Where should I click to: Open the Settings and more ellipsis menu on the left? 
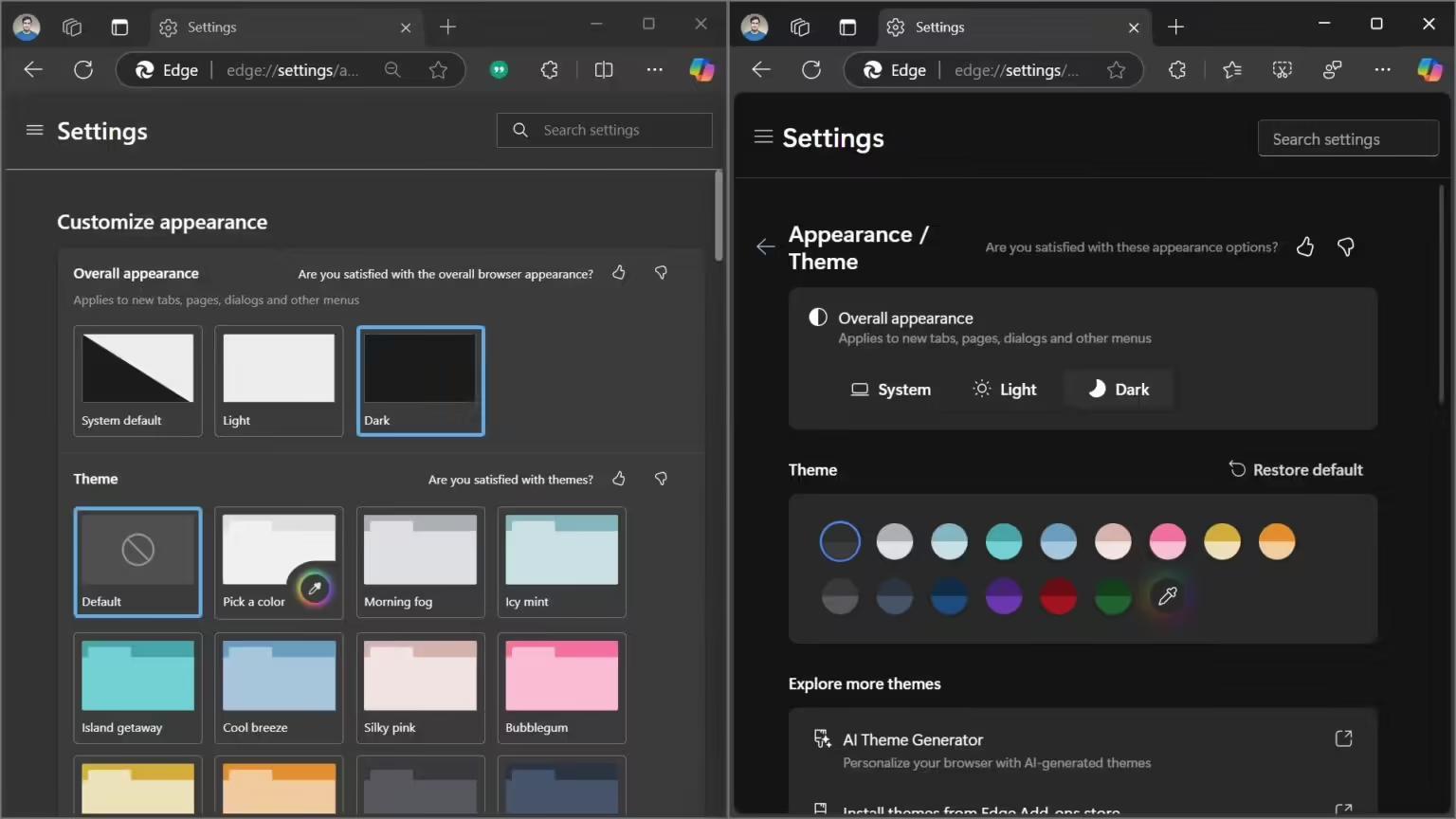654,69
